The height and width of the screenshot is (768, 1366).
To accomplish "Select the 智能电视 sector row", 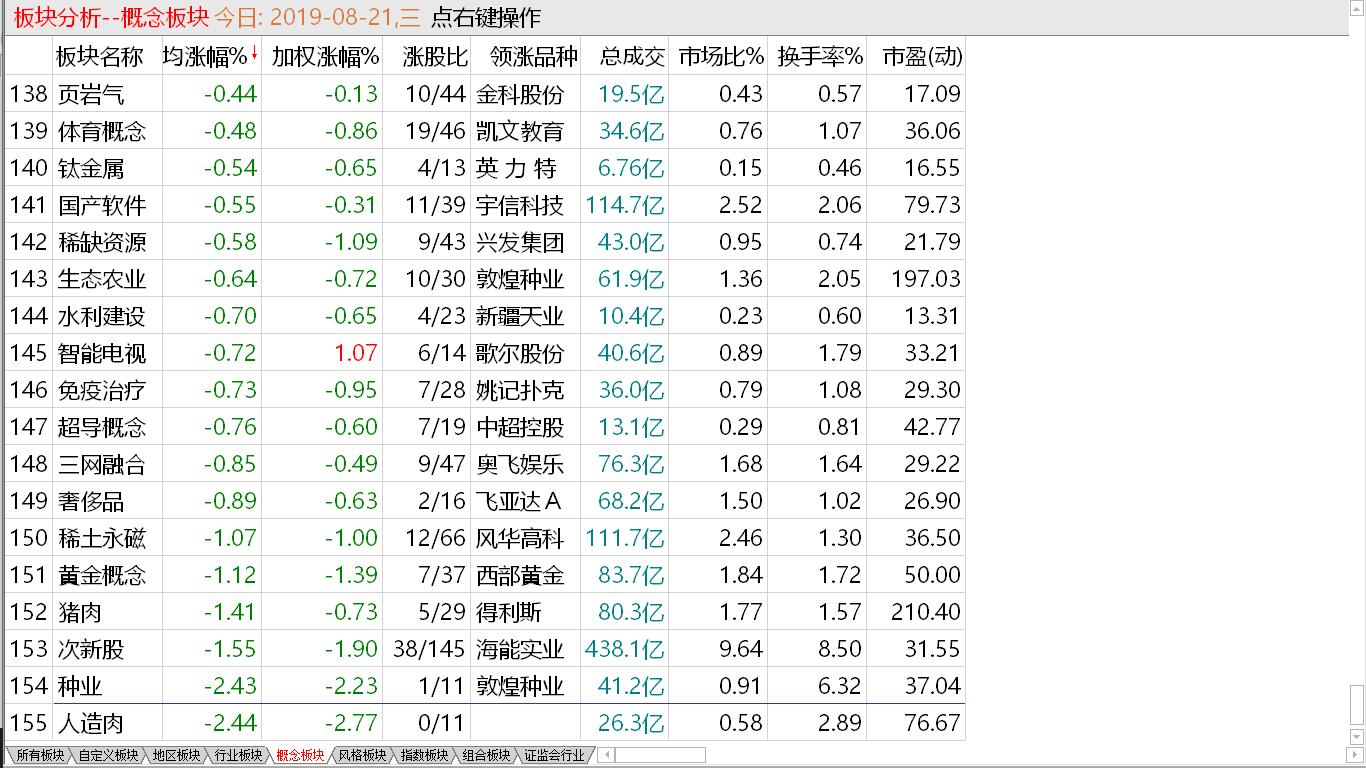I will (x=485, y=353).
